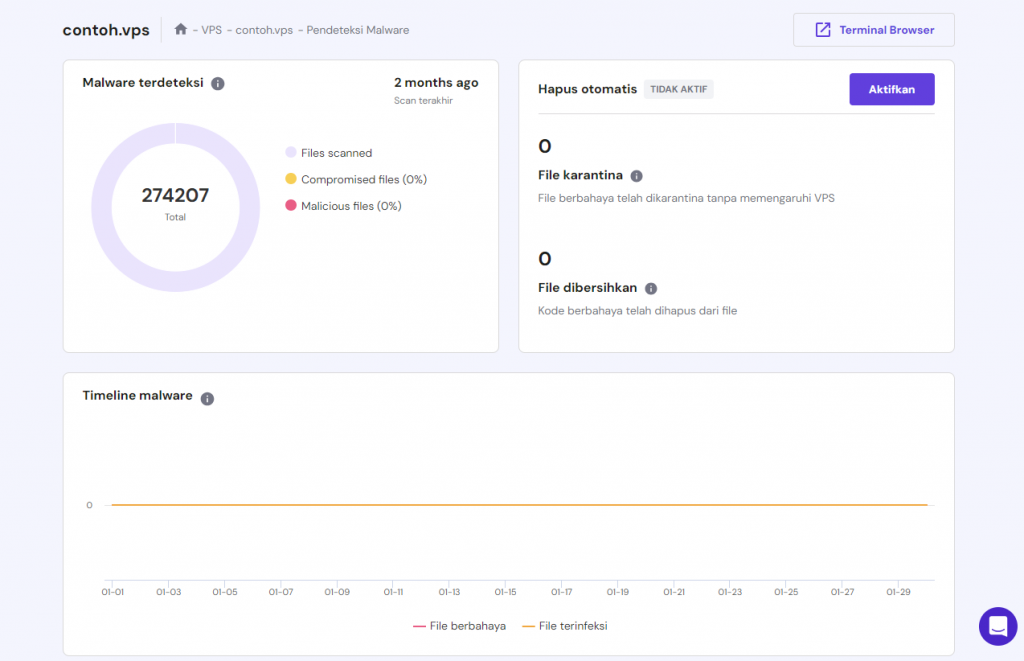Click the Aktifkan button
Image resolution: width=1024 pixels, height=661 pixels.
tap(891, 89)
